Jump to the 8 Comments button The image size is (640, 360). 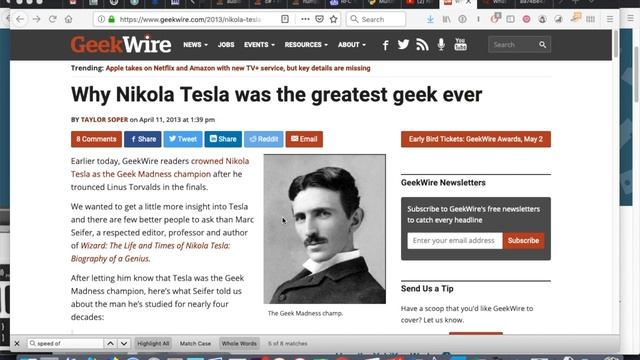coord(96,139)
